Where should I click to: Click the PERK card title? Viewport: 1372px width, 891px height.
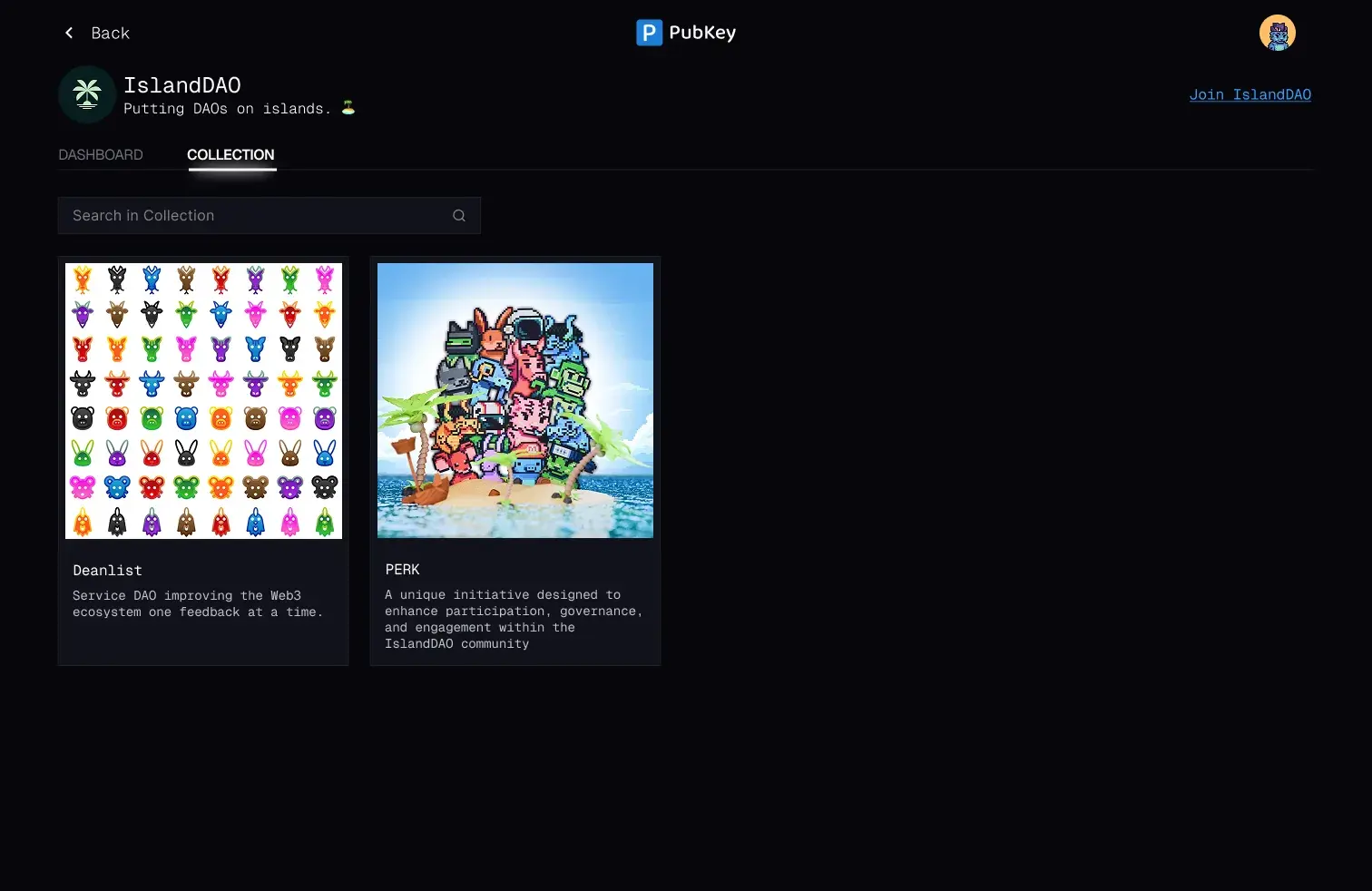click(402, 570)
